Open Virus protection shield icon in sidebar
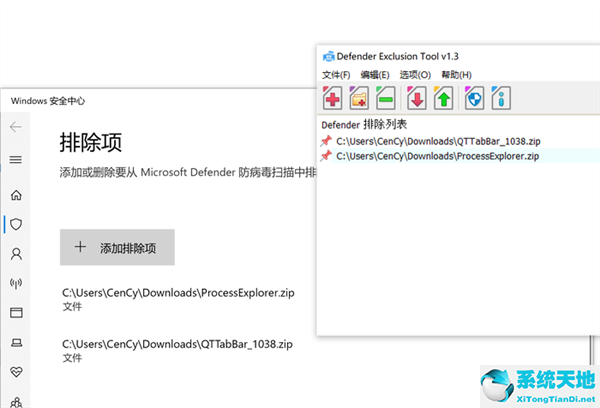 [x=16, y=224]
